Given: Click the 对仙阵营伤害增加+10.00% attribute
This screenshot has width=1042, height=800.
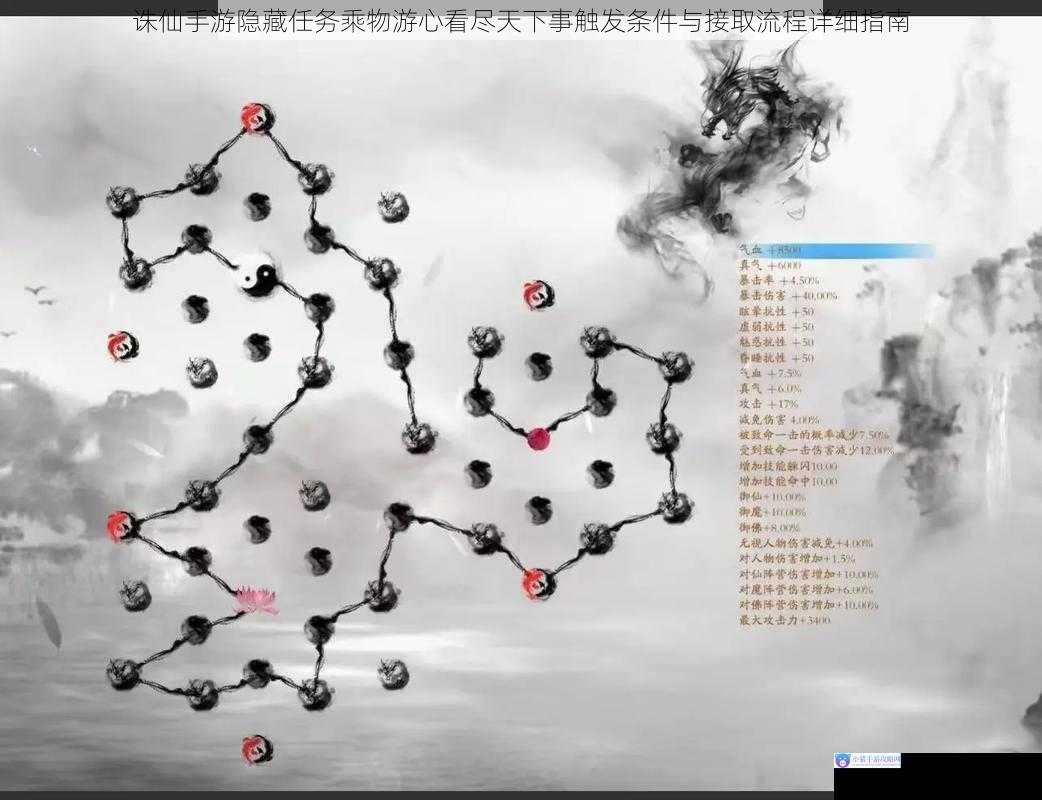Looking at the screenshot, I should point(809,574).
